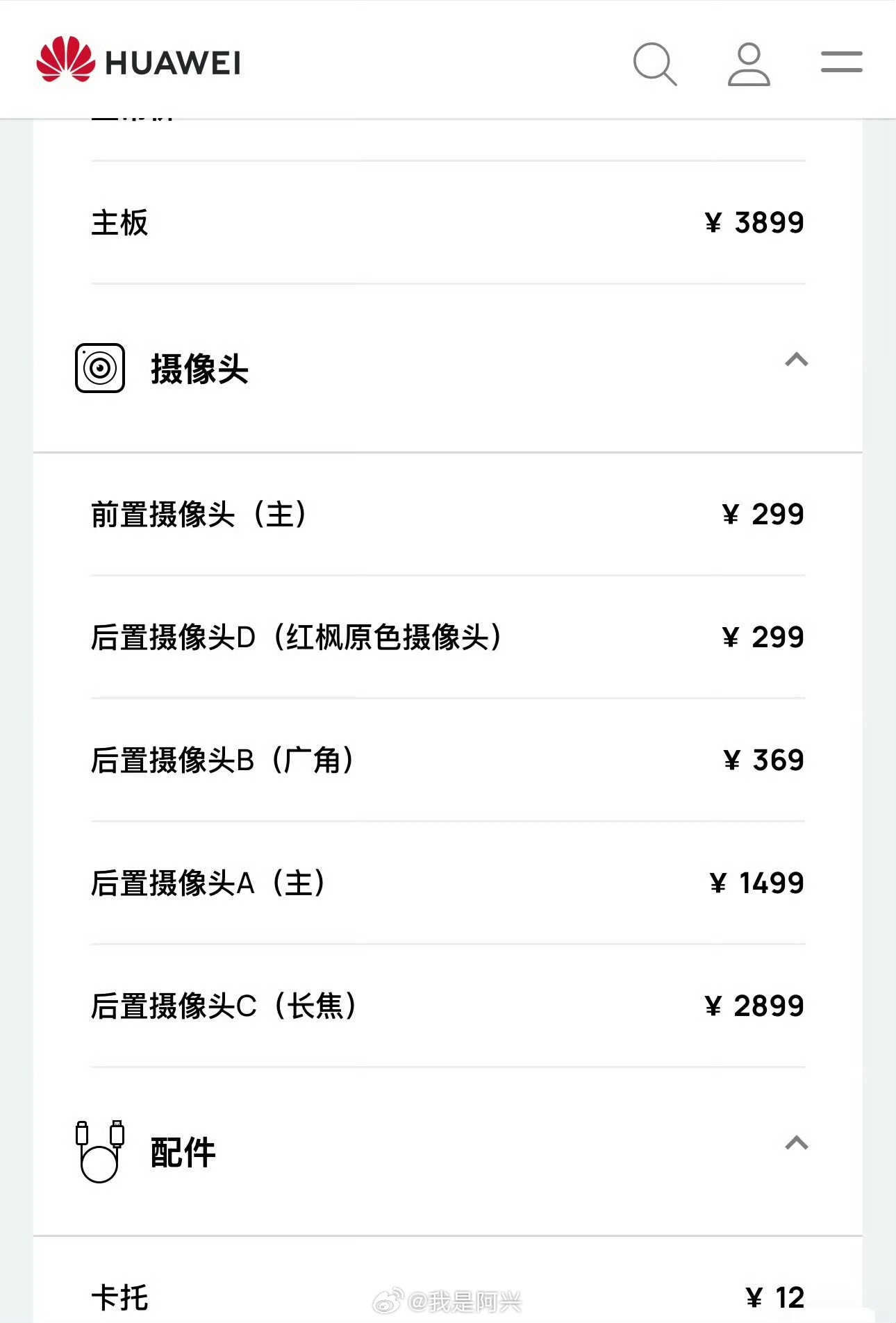Select 后置摄像头A（主）item
Image resolution: width=896 pixels, height=1323 pixels.
point(448,883)
